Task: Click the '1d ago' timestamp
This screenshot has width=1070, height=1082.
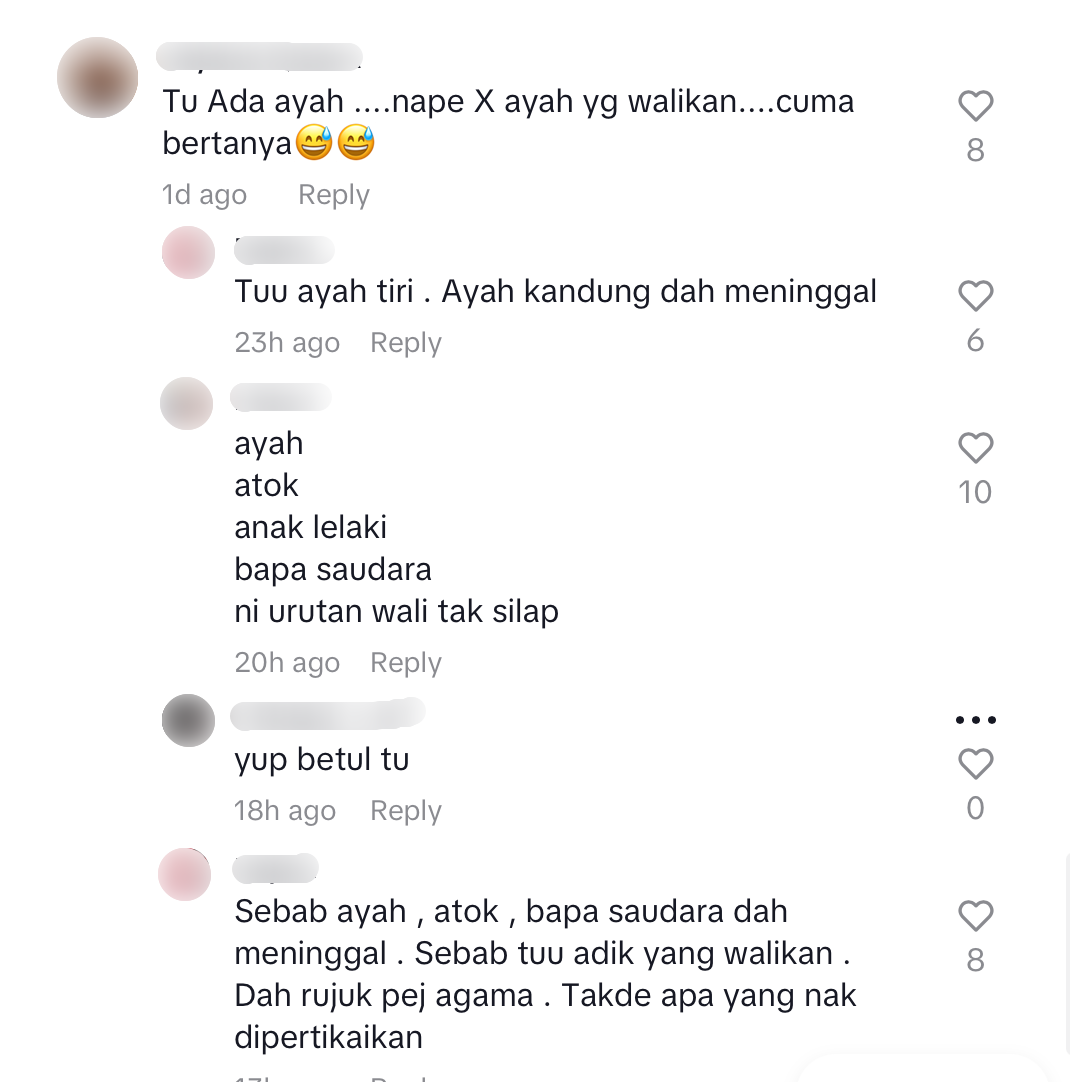Action: 204,195
